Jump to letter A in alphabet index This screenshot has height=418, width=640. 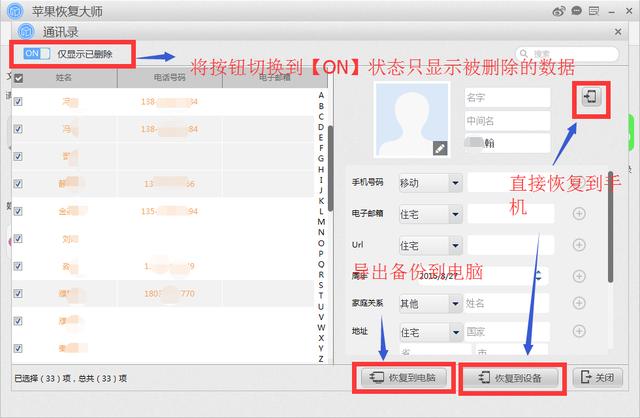coord(321,95)
